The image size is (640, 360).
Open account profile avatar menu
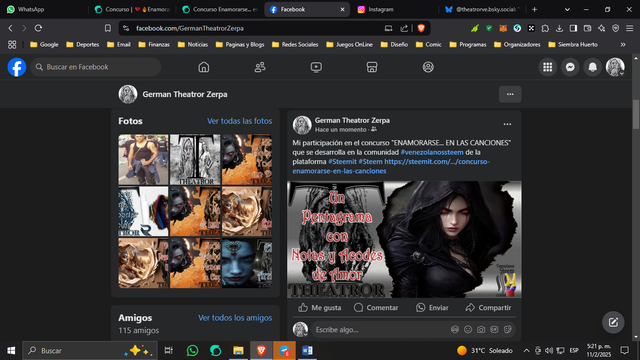[615, 67]
